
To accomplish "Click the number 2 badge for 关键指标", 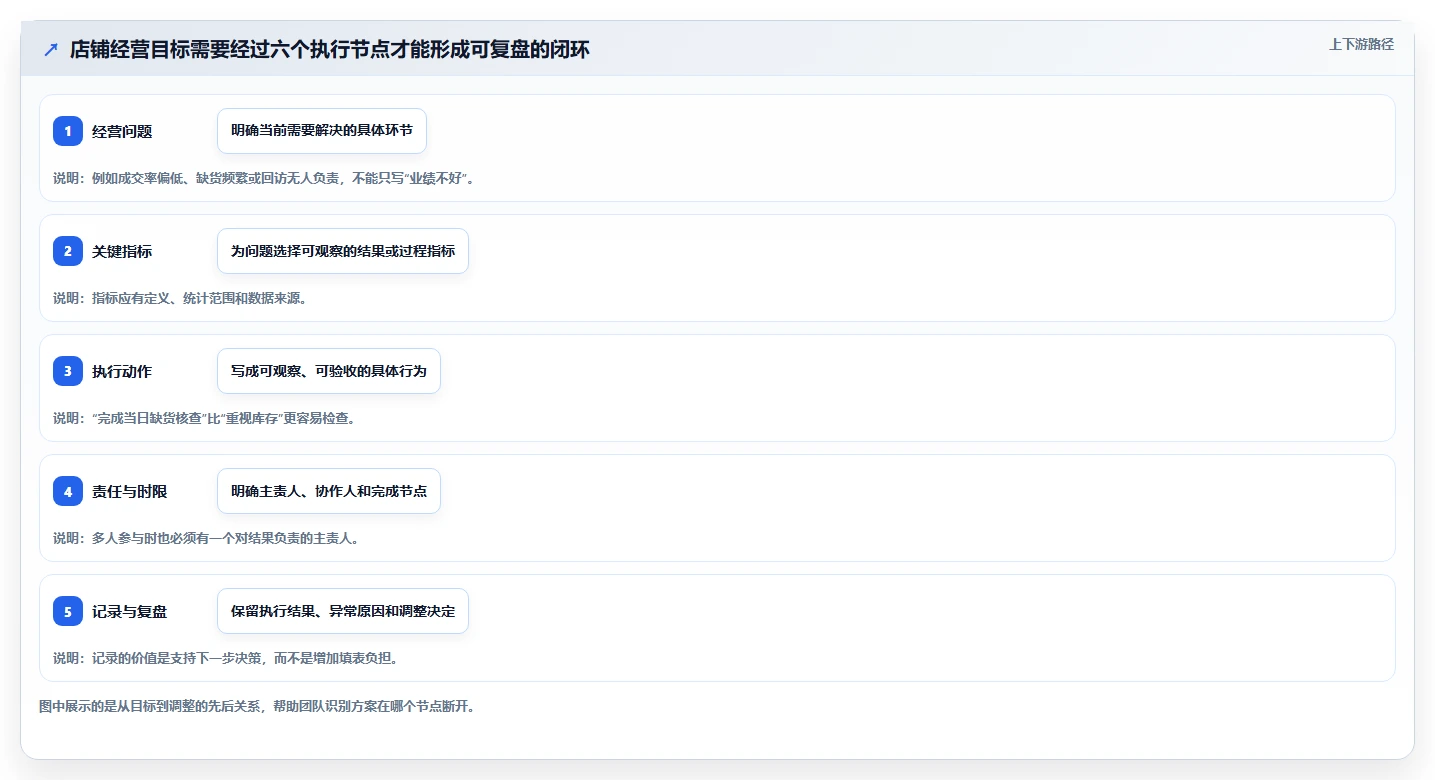I will click(x=68, y=251).
